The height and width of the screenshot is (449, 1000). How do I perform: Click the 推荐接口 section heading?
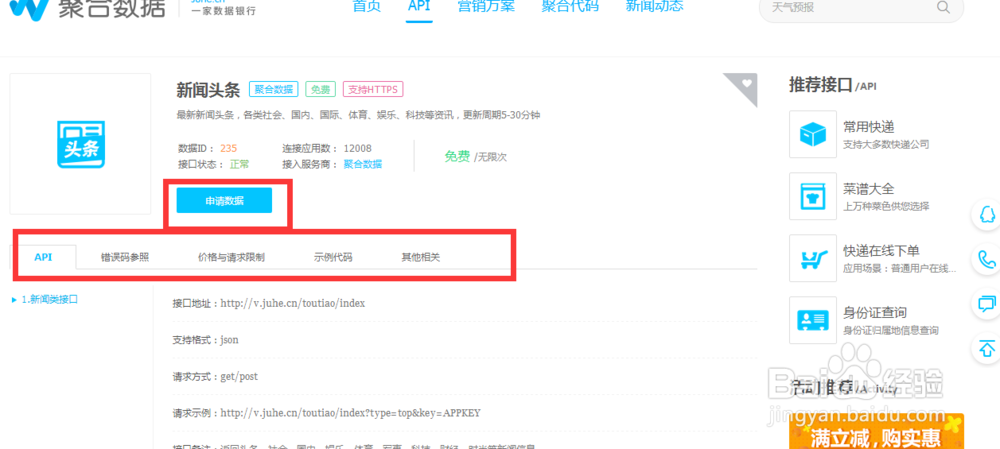pos(833,85)
